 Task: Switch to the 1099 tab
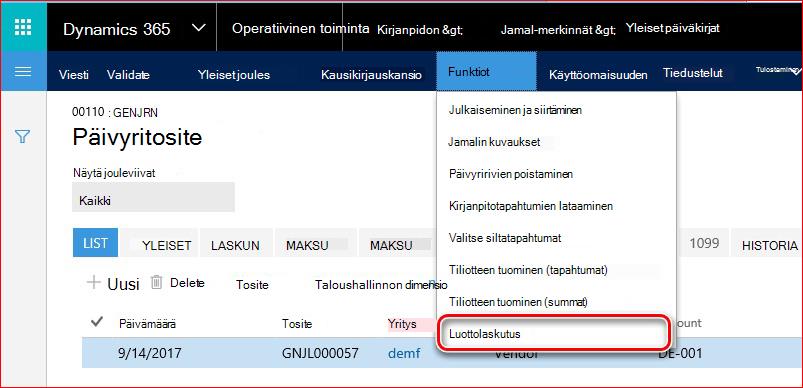704,243
